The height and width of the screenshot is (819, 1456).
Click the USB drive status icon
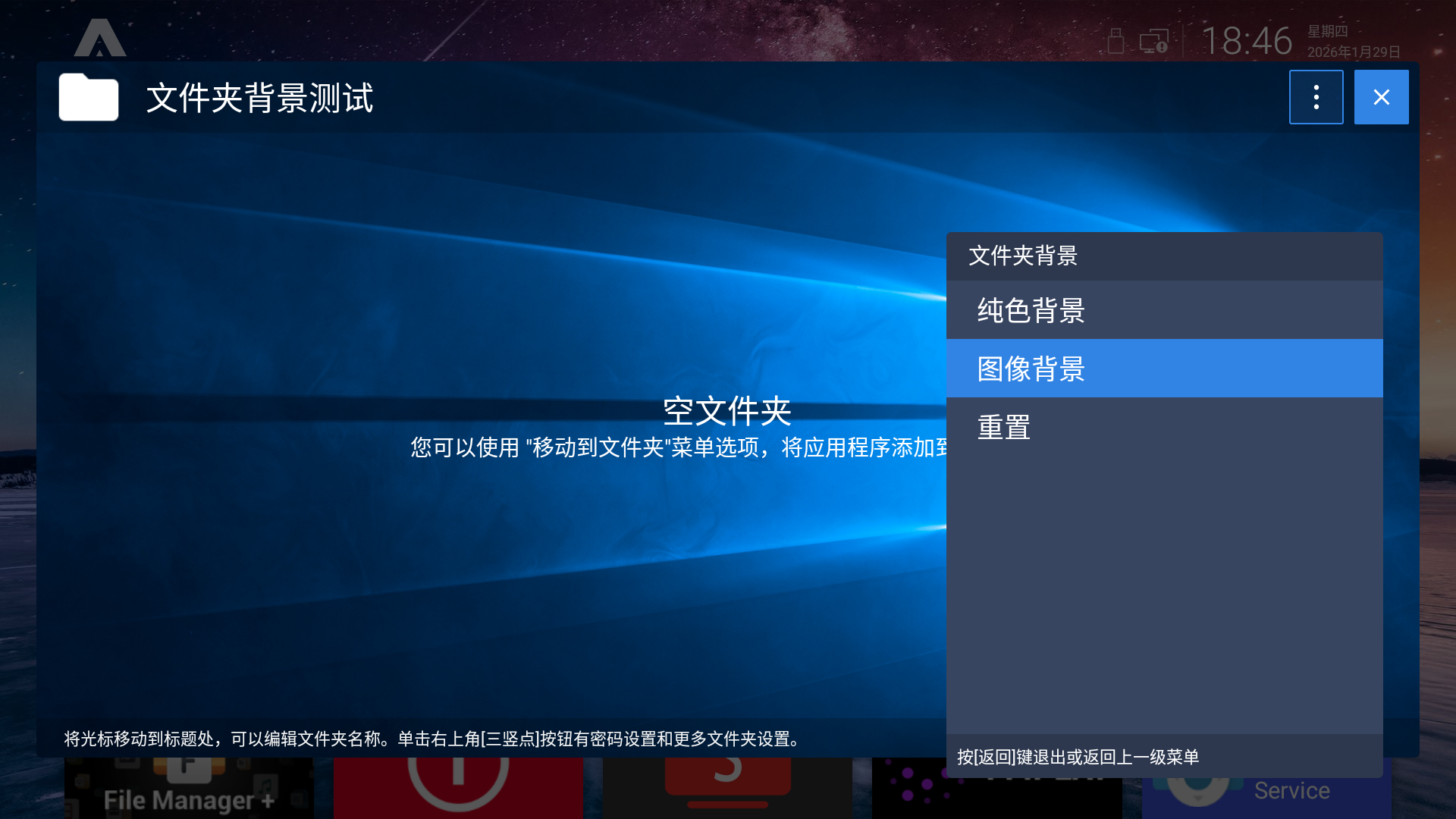click(1115, 41)
